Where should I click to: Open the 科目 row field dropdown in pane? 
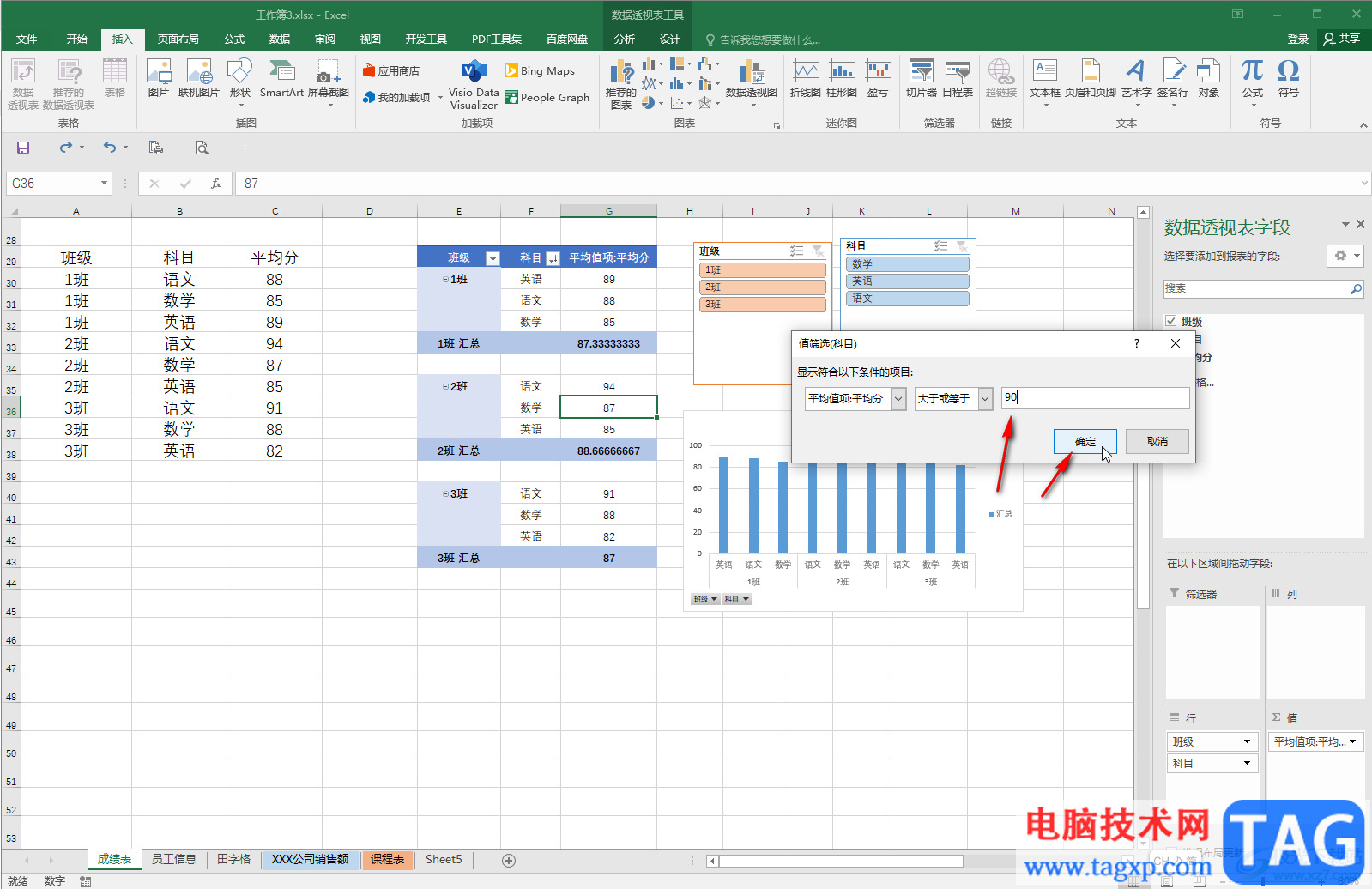(1247, 763)
